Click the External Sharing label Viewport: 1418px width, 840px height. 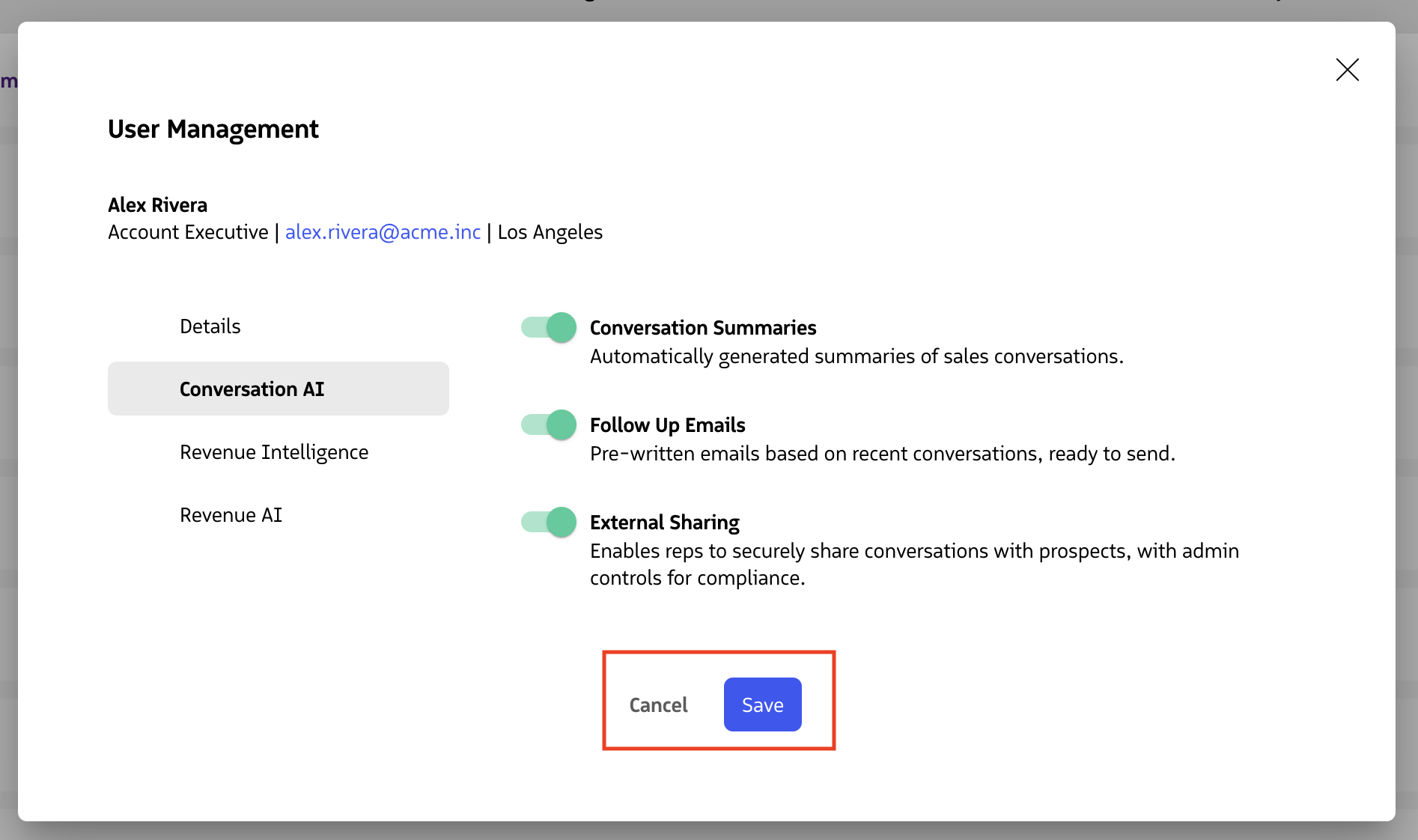(x=664, y=523)
